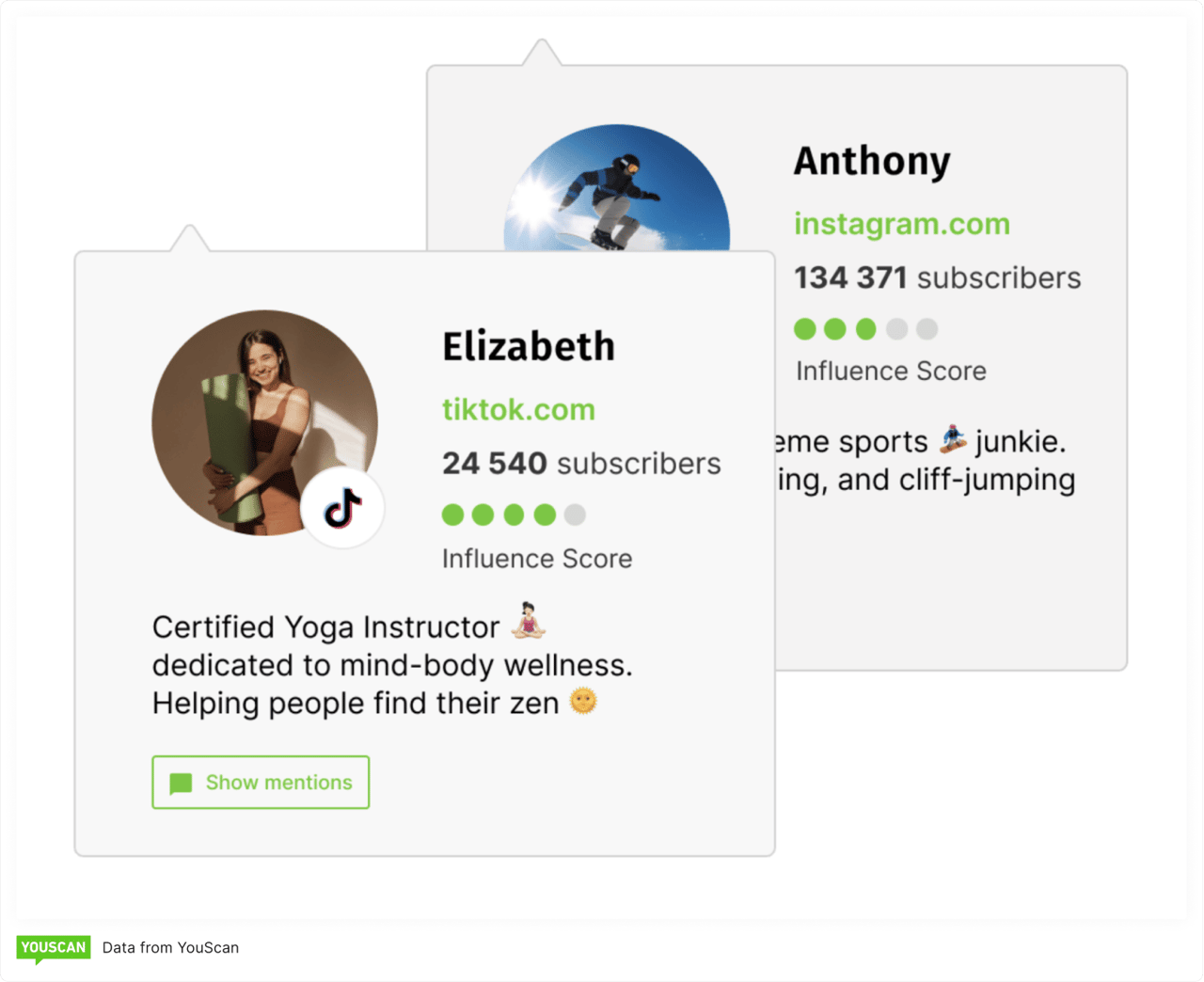Image resolution: width=1204 pixels, height=982 pixels.
Task: Click Elizabeth's profile photo
Action: click(254, 414)
